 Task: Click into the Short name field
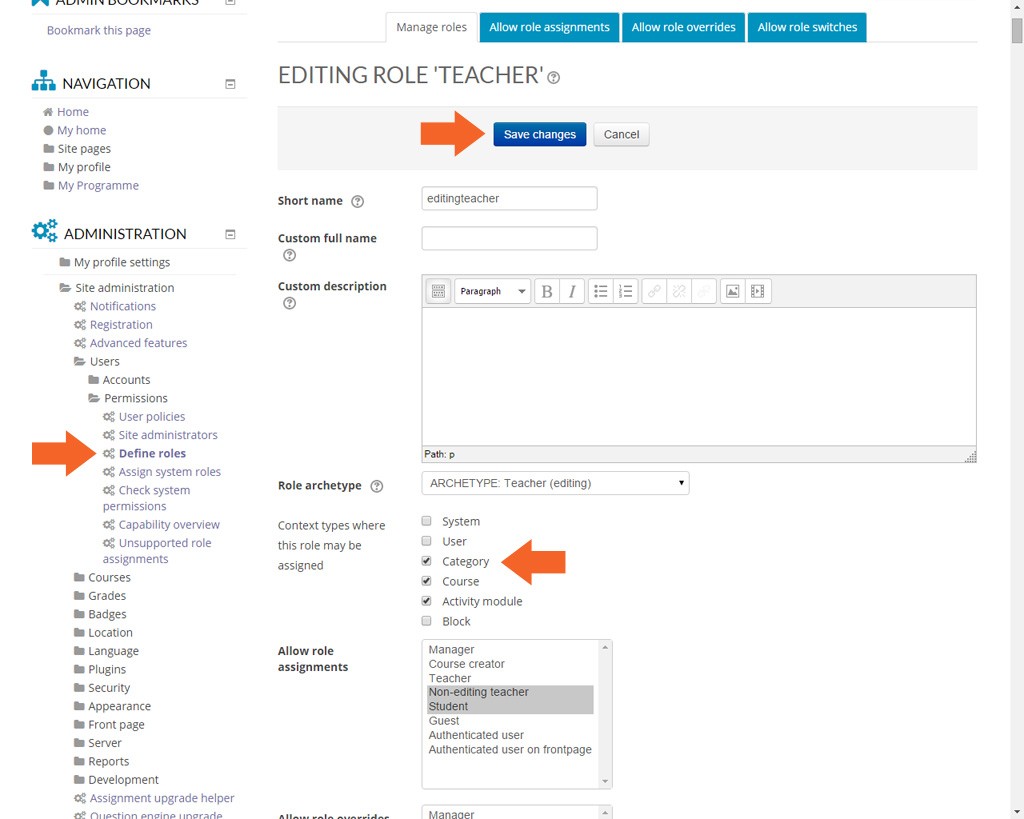[509, 199]
